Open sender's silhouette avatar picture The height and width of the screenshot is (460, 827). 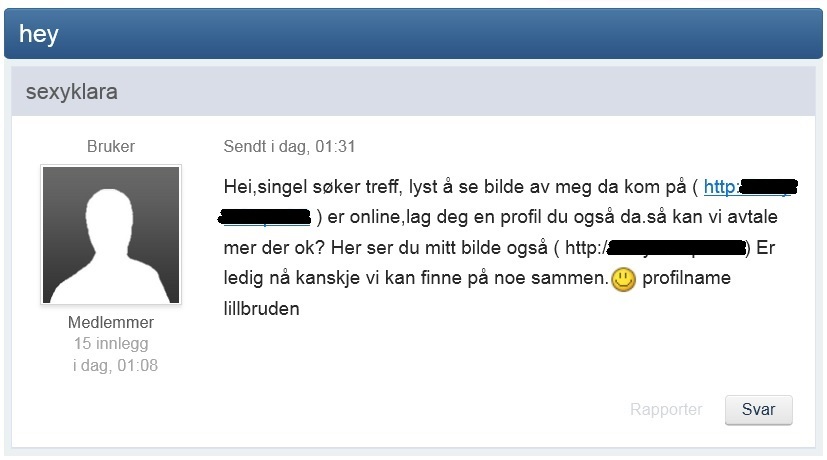111,235
